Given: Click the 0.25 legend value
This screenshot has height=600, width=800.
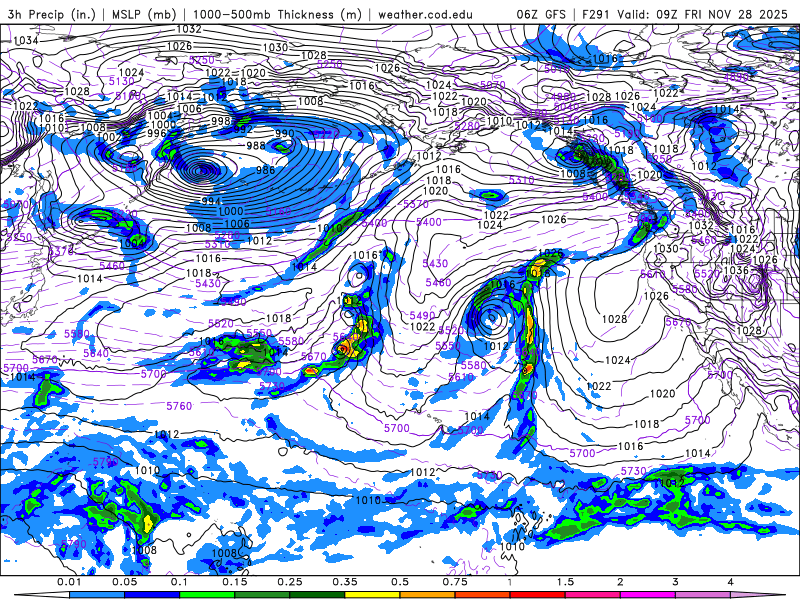Looking at the screenshot, I should coord(290,582).
